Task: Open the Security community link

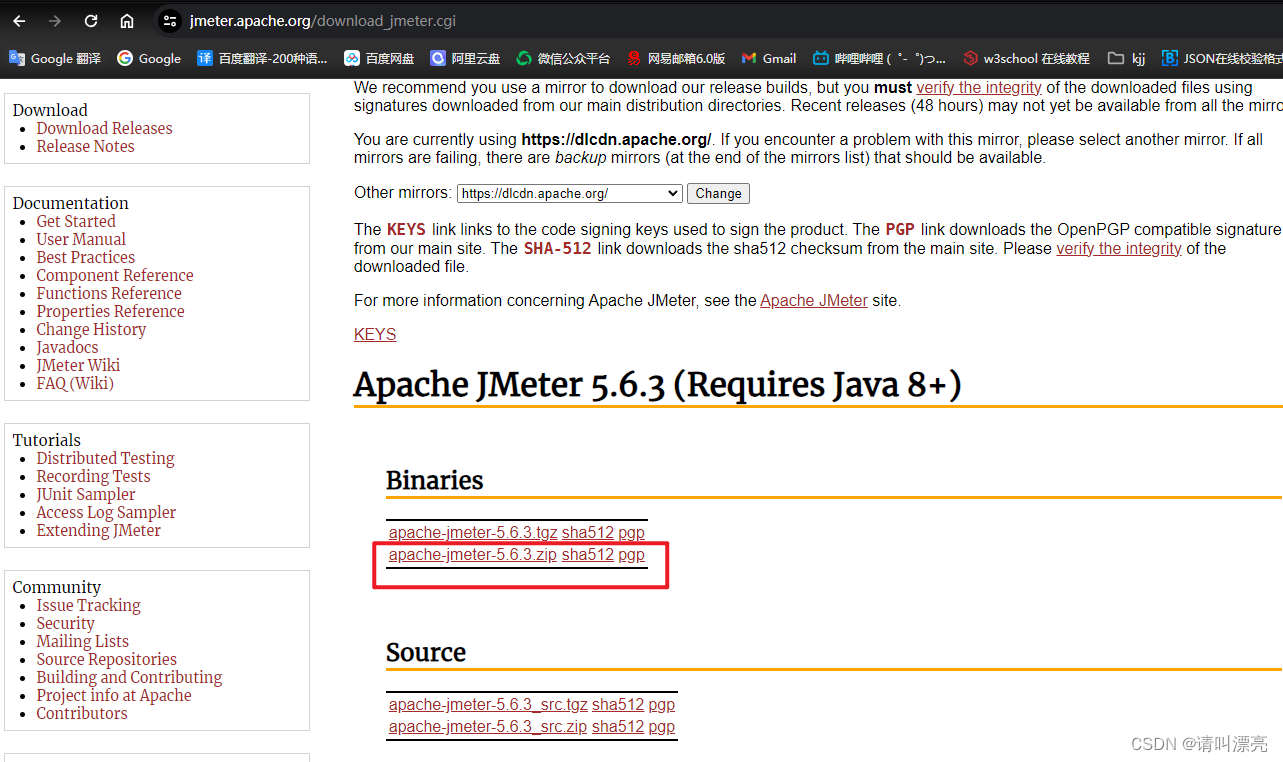Action: point(65,623)
